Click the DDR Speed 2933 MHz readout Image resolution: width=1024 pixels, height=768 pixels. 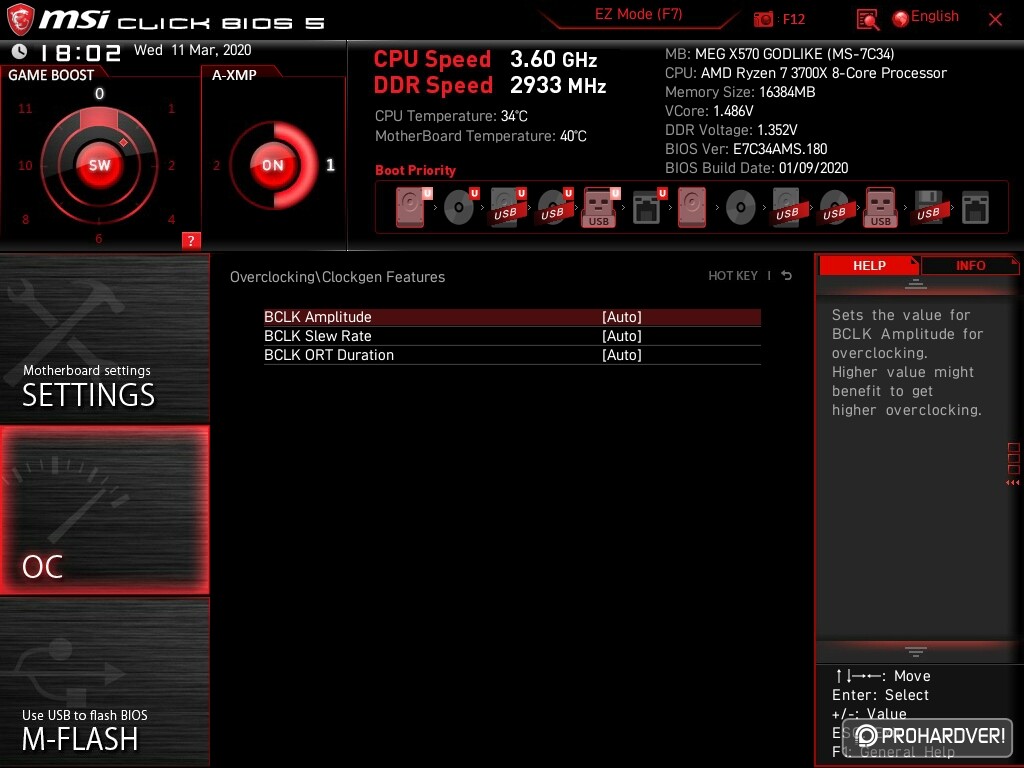coord(490,86)
